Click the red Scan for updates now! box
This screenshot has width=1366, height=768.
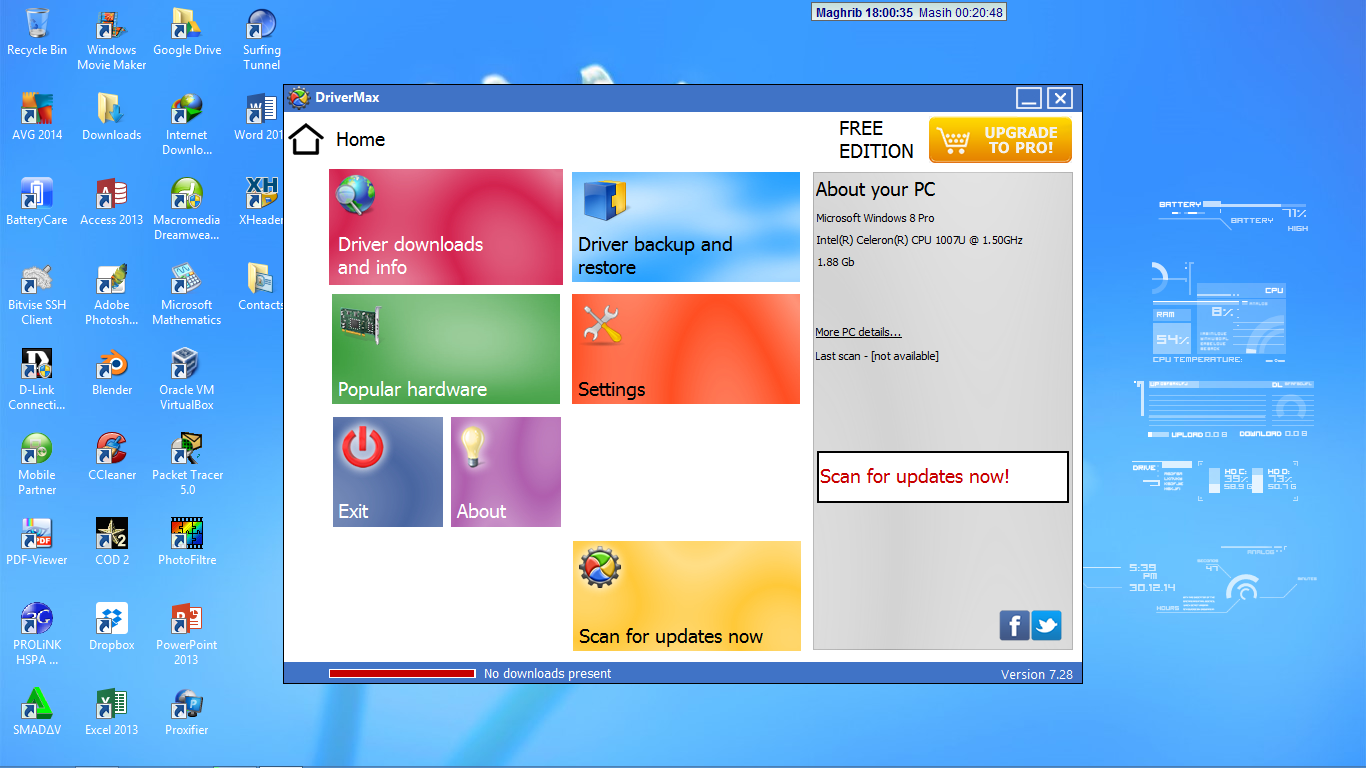[x=943, y=477]
